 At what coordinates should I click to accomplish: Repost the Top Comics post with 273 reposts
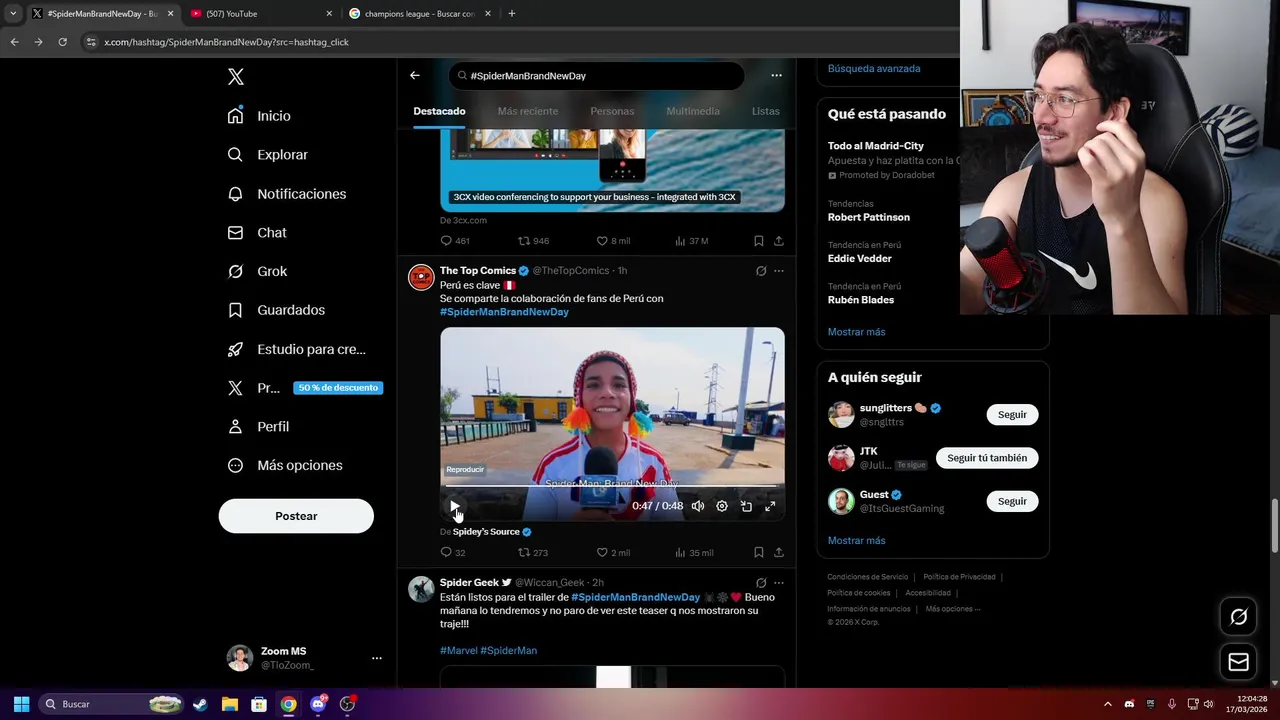(533, 553)
